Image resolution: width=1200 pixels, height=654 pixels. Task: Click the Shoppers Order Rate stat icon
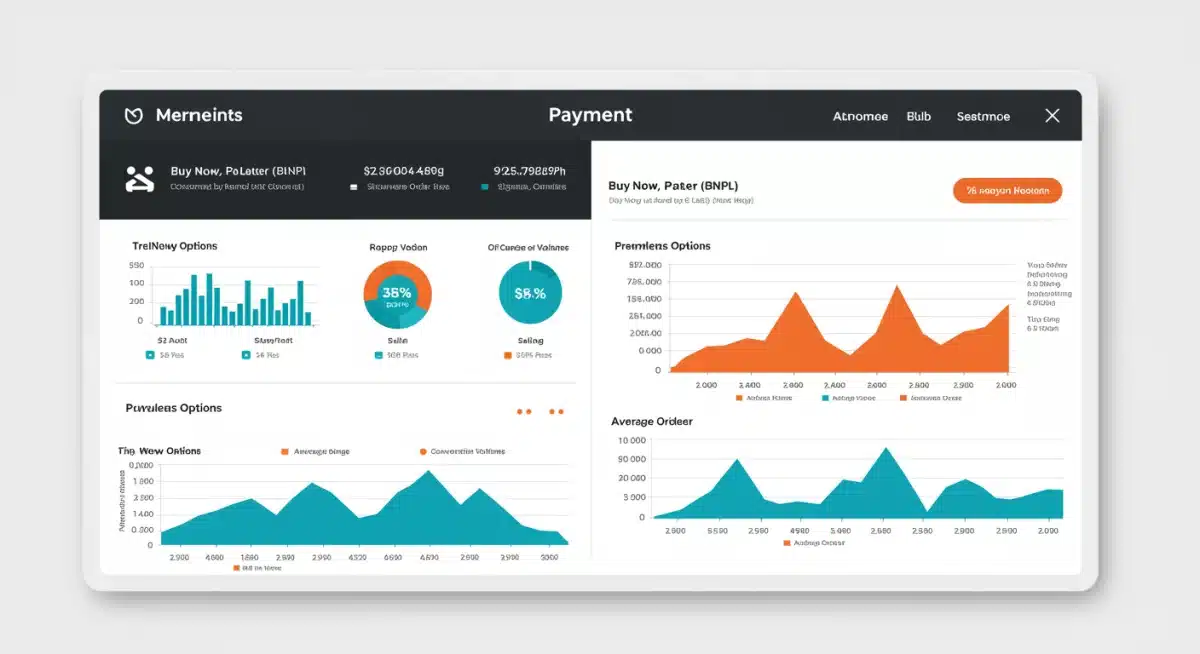click(353, 186)
